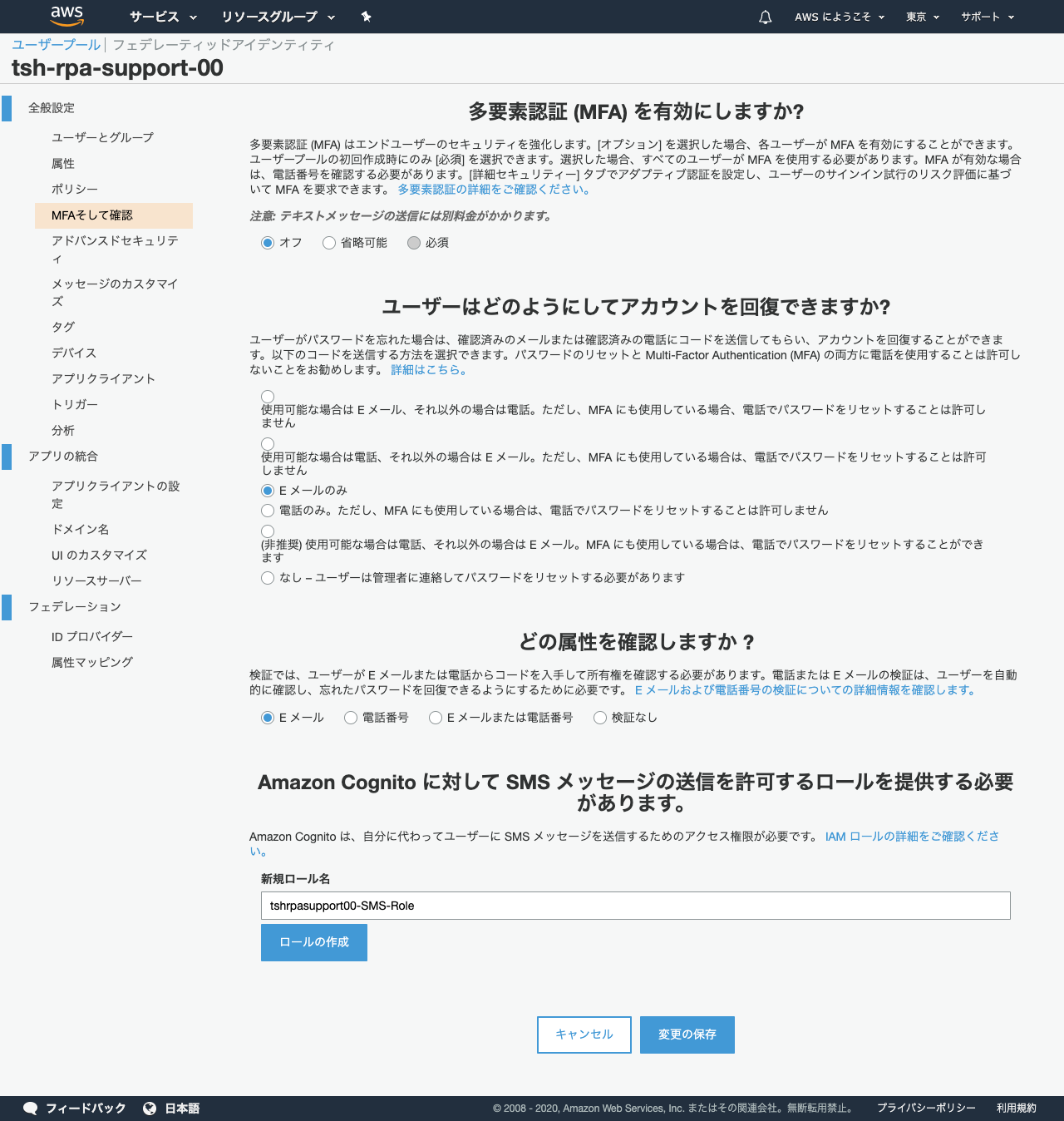Select phone-first then email recovery radio

point(268,444)
